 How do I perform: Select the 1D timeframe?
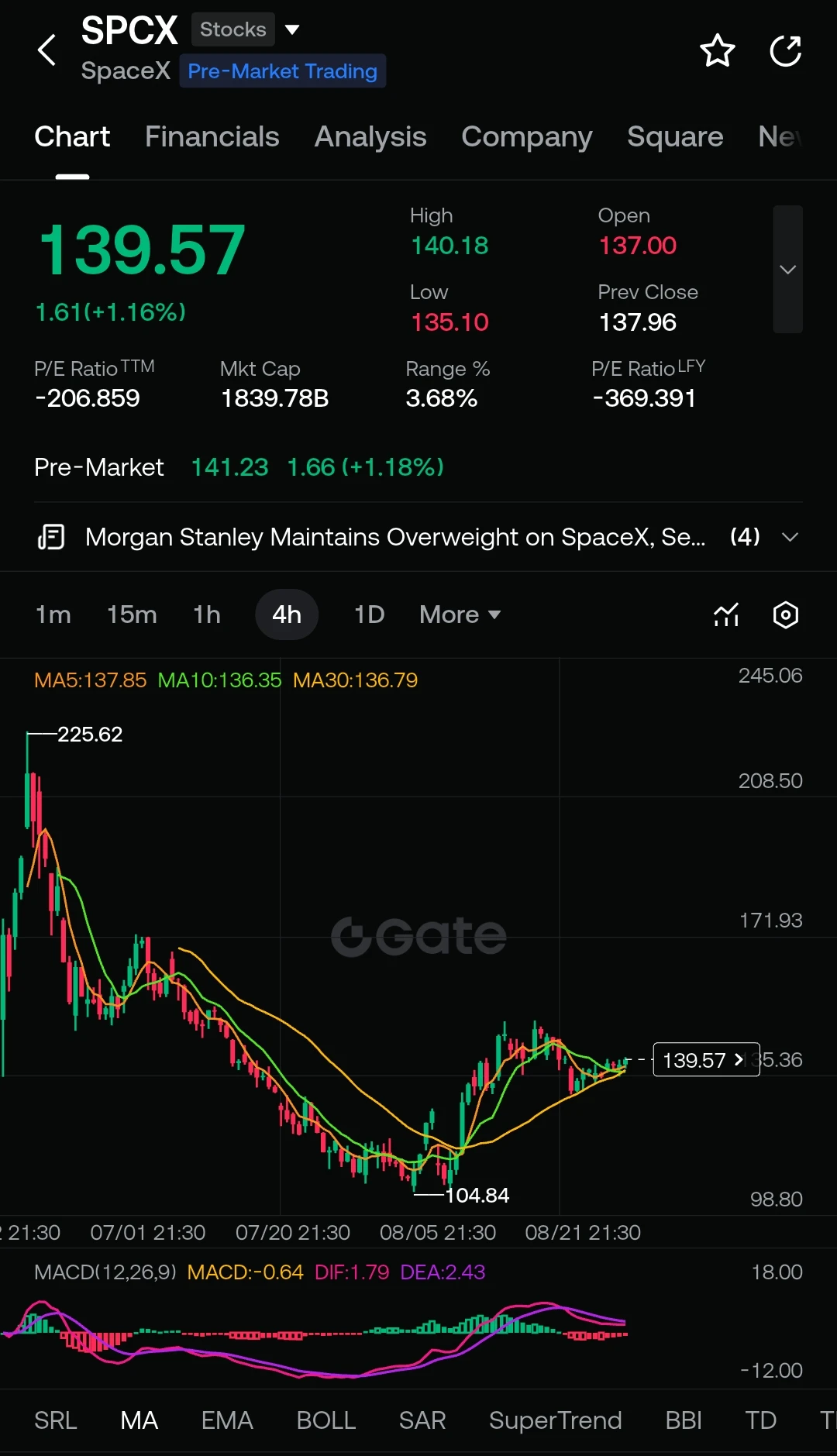click(369, 614)
